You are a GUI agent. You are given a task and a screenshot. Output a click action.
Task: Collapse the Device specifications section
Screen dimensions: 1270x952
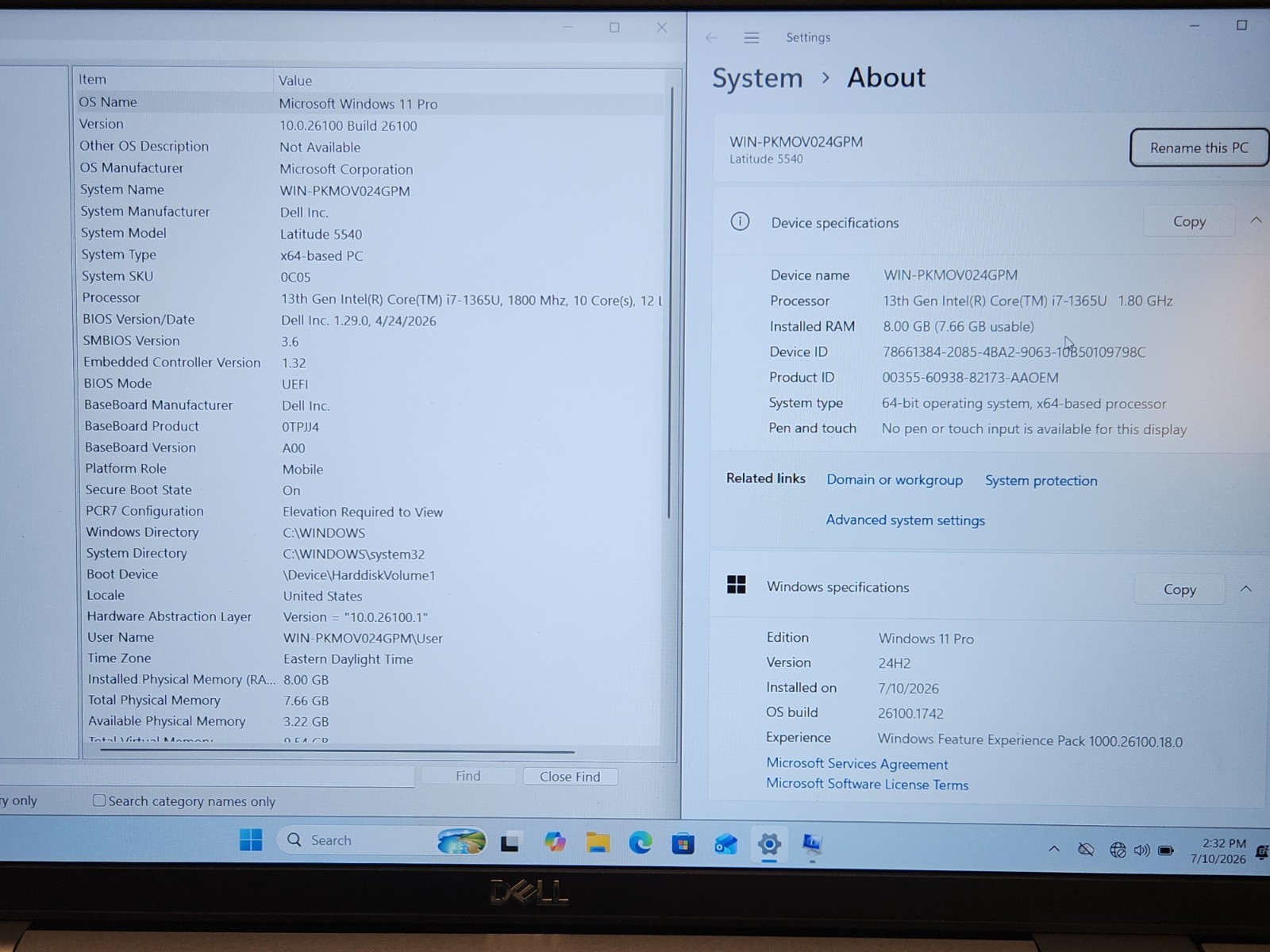1256,221
